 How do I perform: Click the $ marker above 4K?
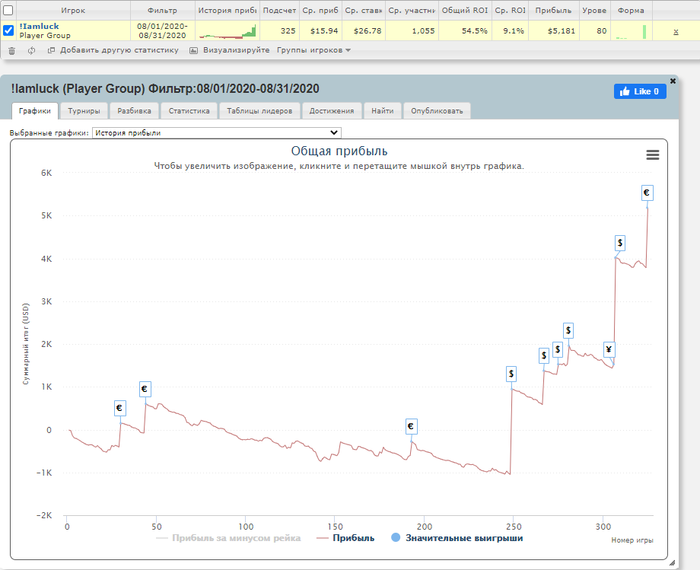620,243
